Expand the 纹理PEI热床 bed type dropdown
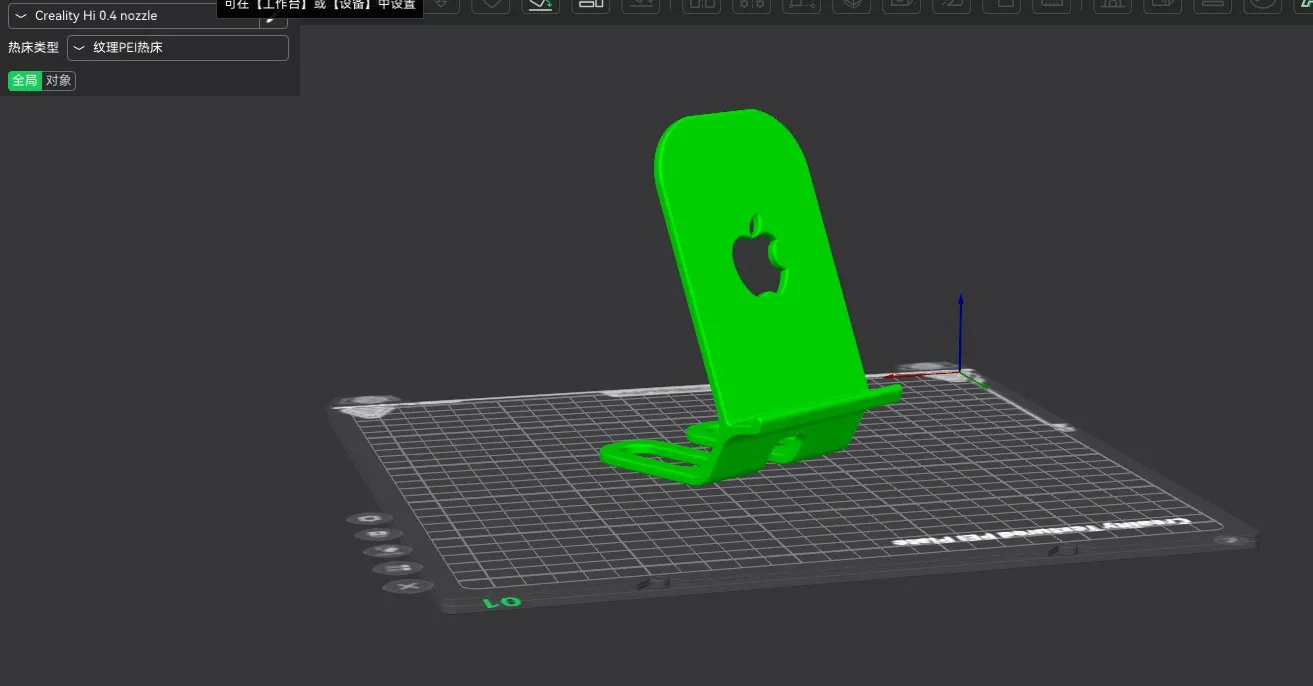This screenshot has height=686, width=1313. pos(178,48)
